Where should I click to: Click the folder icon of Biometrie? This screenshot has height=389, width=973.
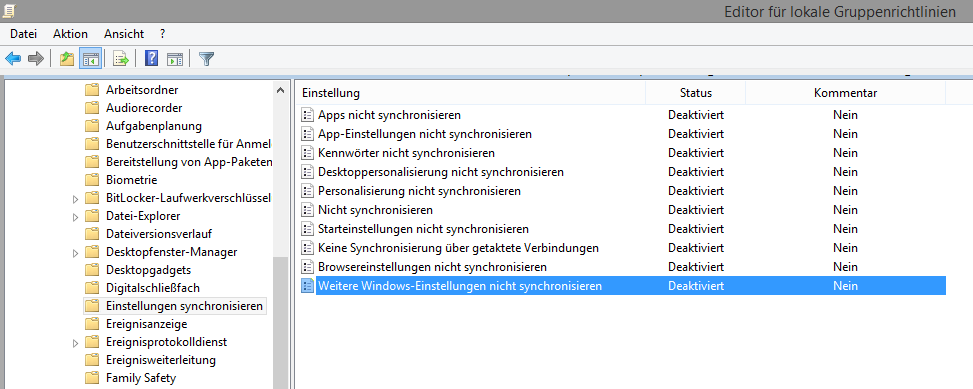point(92,180)
